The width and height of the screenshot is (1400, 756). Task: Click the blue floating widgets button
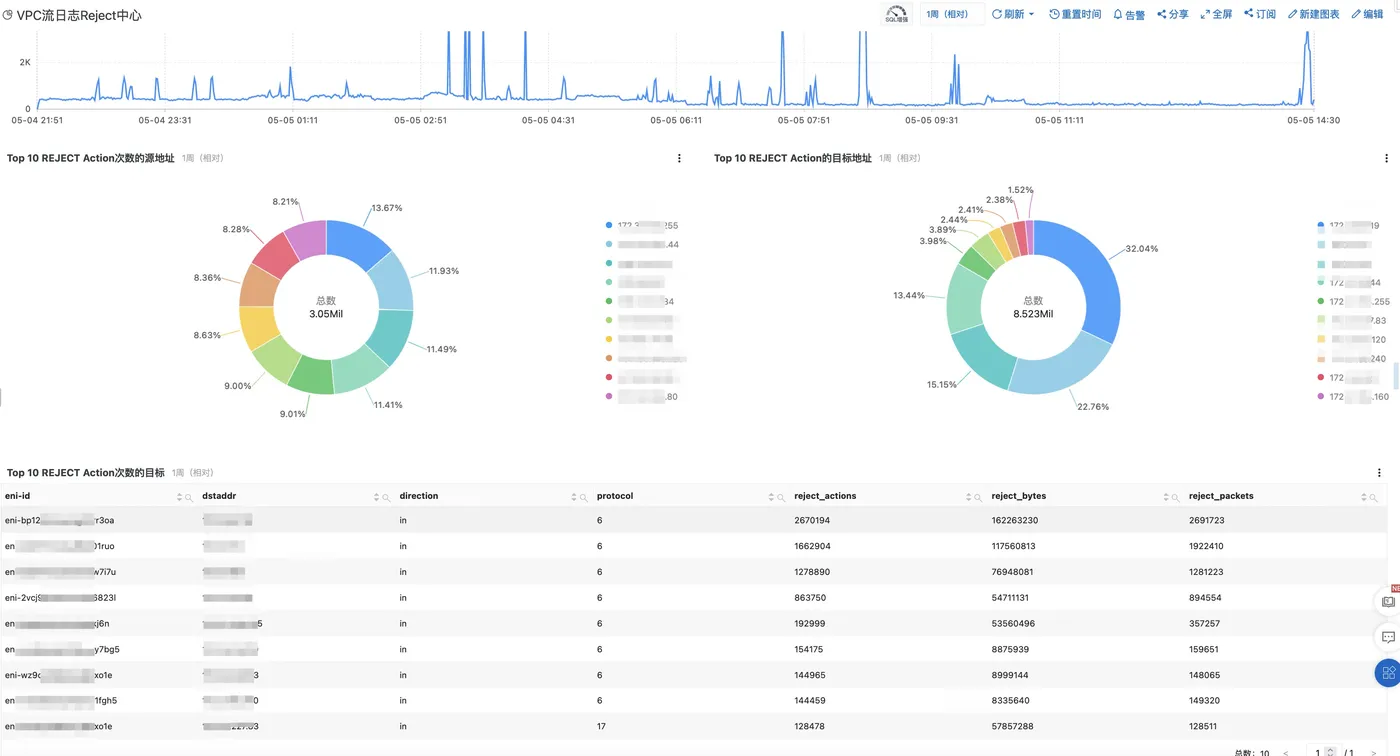tap(1388, 673)
